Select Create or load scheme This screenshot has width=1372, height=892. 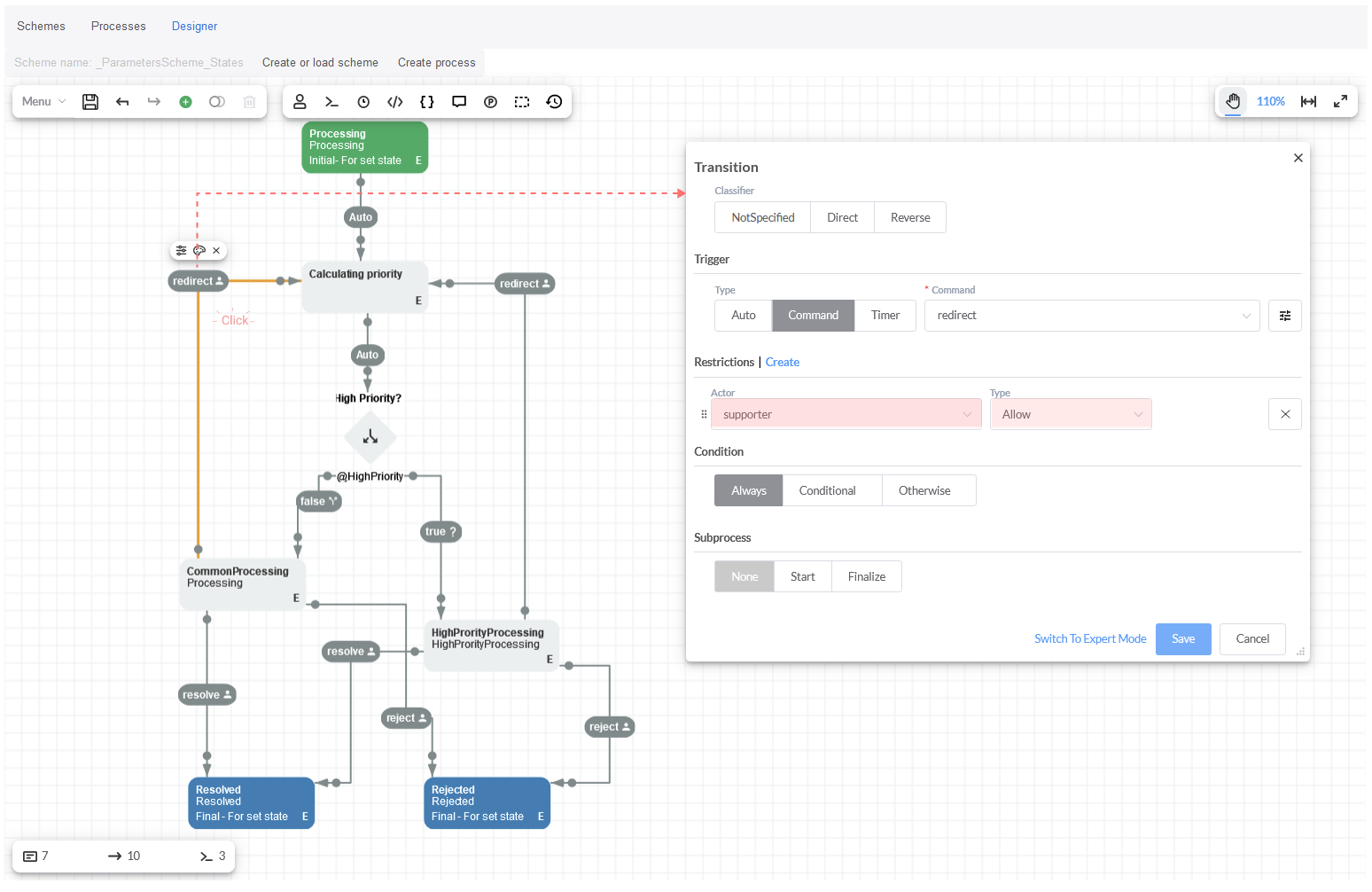[x=320, y=63]
